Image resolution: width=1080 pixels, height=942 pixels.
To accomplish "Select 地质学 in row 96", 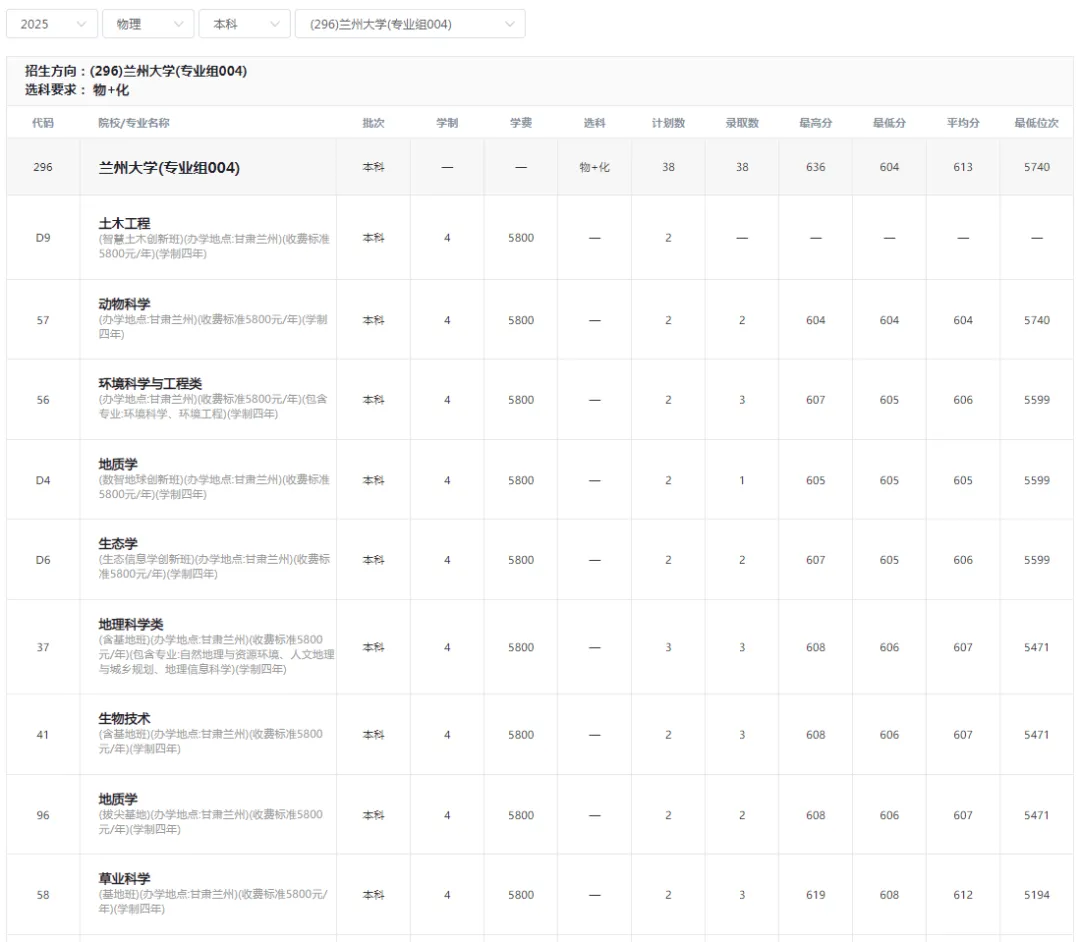I will coord(118,799).
